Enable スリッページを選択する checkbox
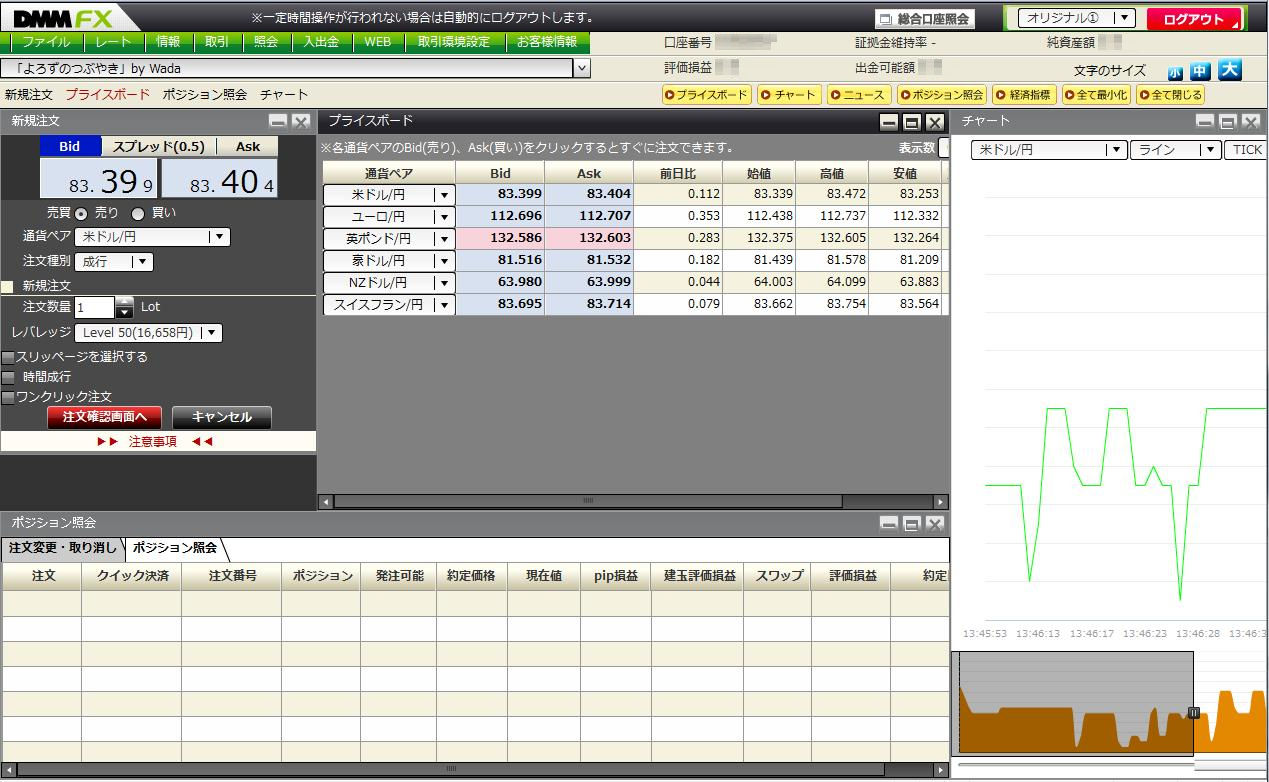 (8, 357)
